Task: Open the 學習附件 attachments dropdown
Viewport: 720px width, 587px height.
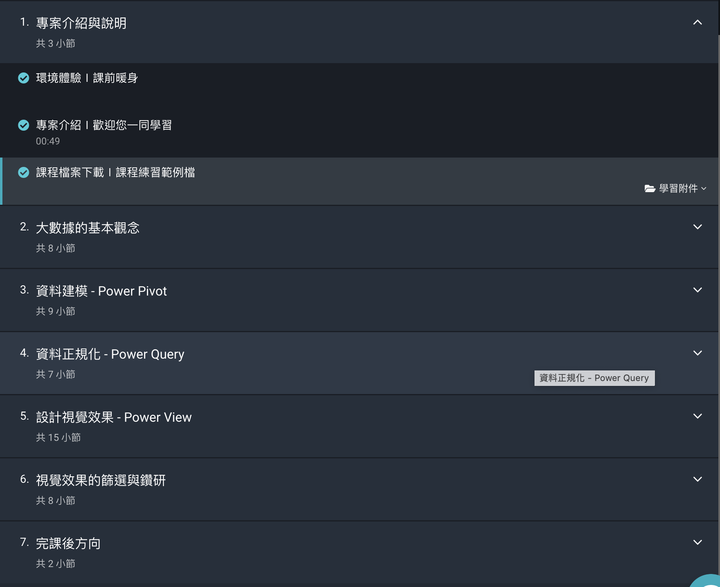Action: tap(675, 188)
